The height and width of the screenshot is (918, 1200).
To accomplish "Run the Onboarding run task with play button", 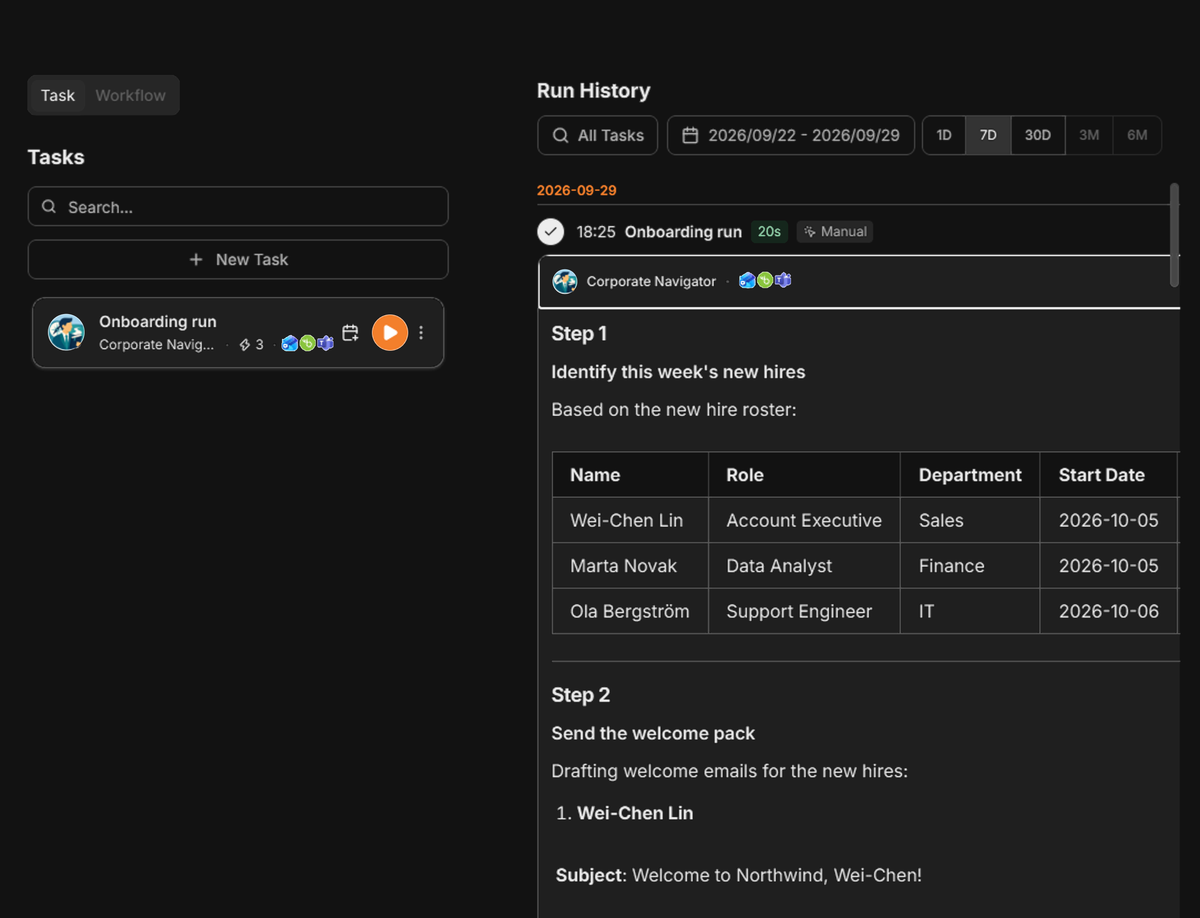I will (x=390, y=333).
